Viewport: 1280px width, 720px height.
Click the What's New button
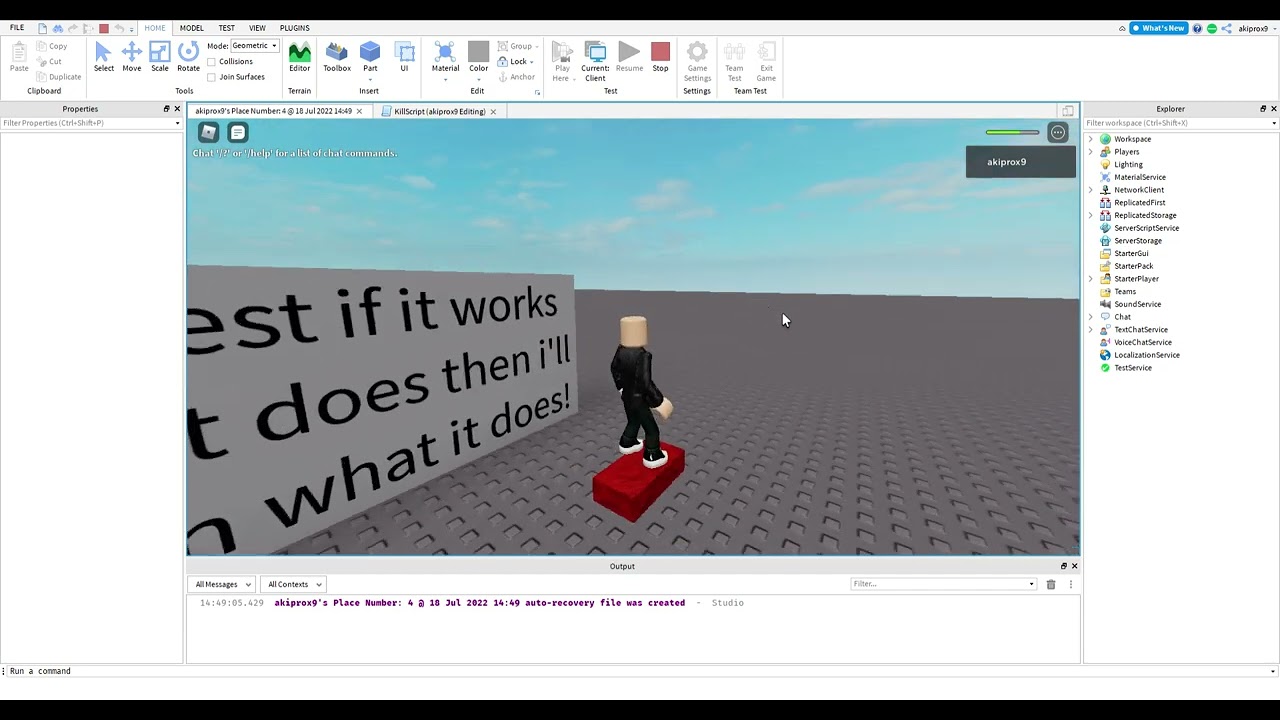coord(1159,29)
